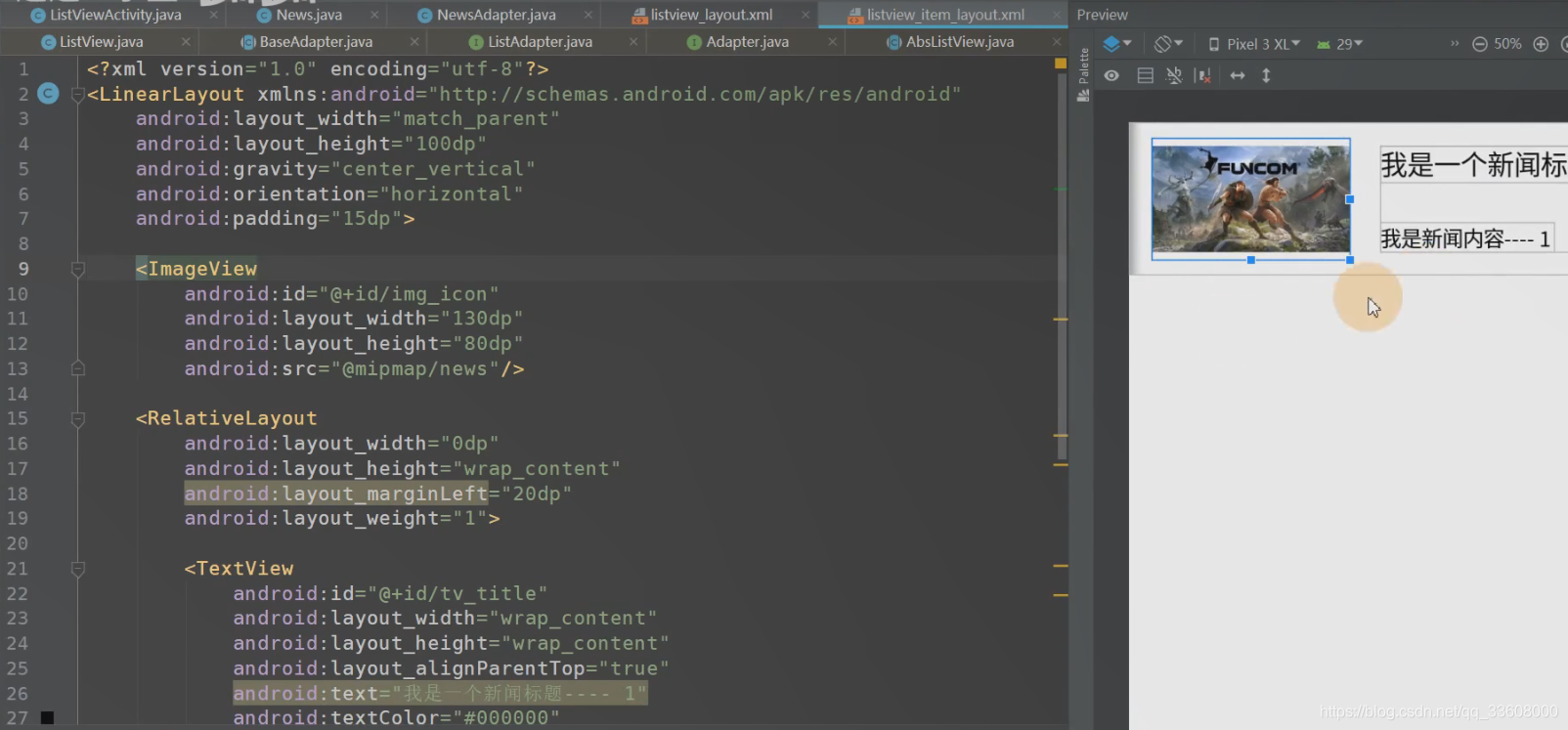Click the <ImageView tag on line 9

(x=196, y=269)
